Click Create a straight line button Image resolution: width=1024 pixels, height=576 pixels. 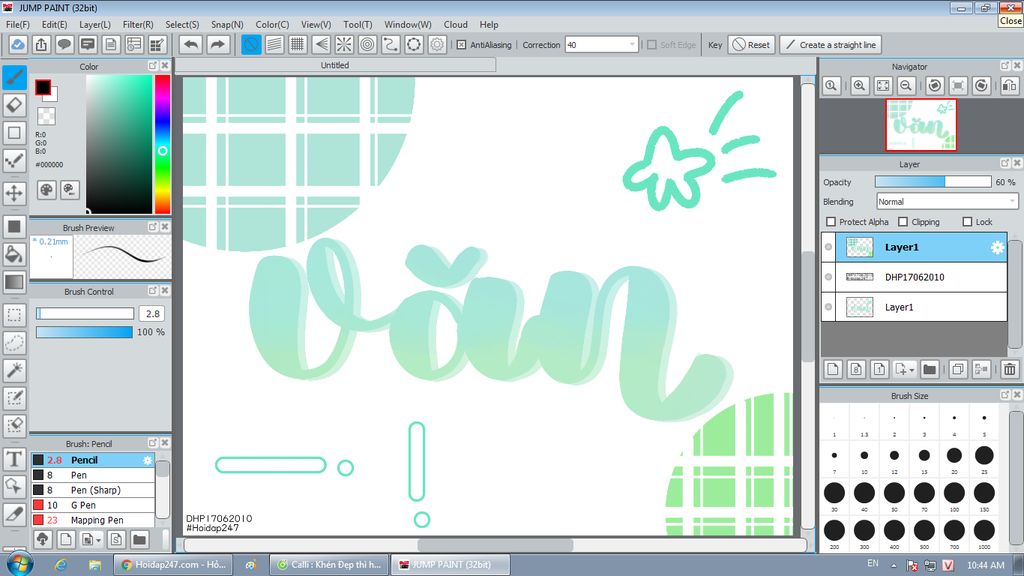(x=831, y=44)
